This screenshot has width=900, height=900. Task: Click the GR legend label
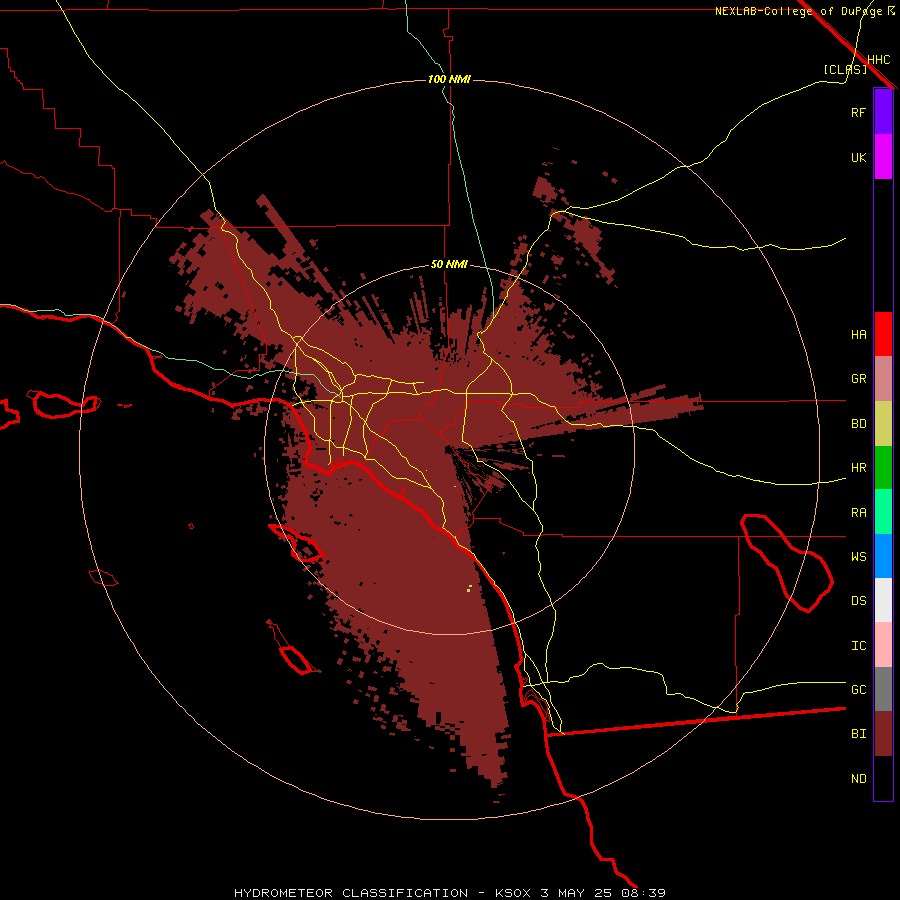pos(858,379)
